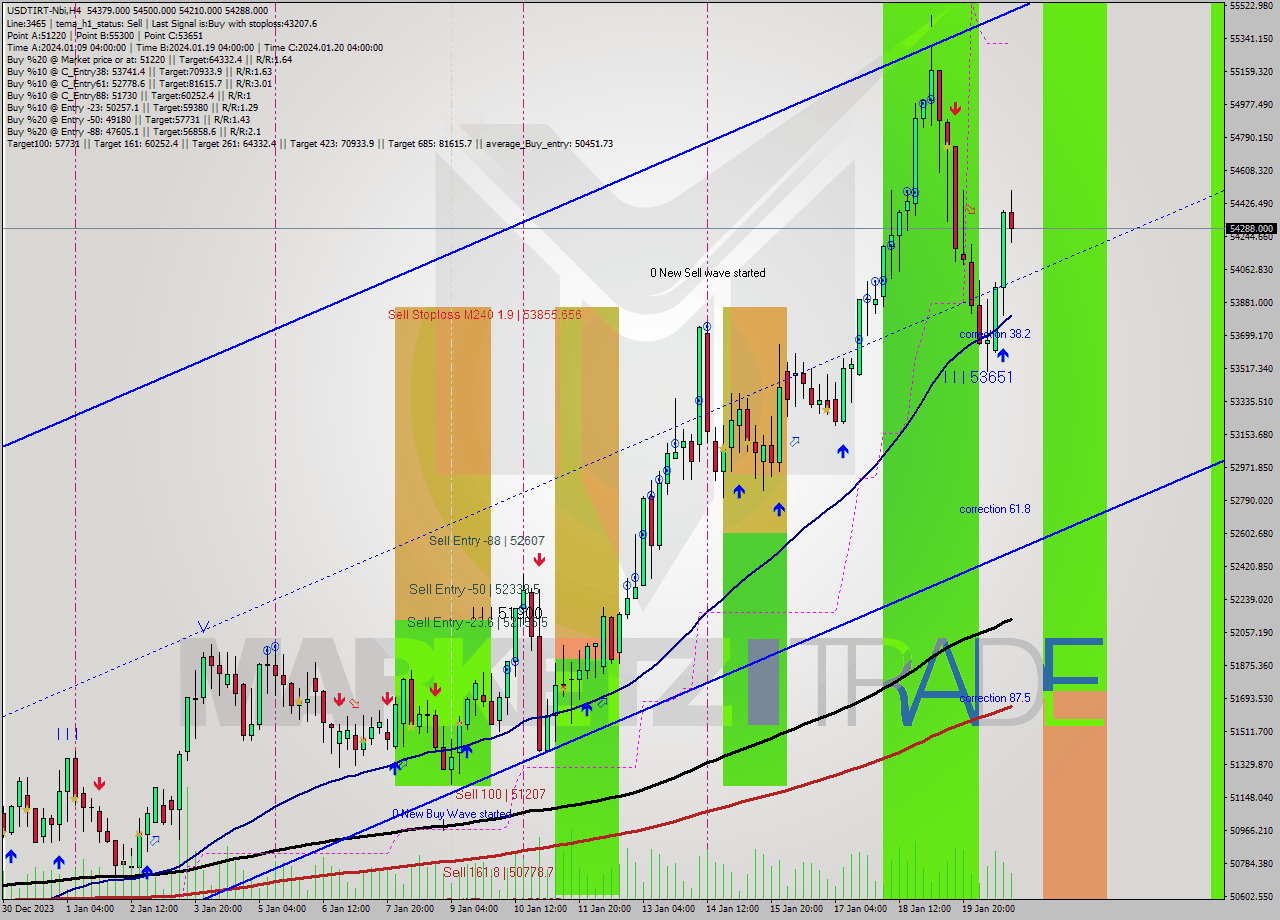Click the 'Target100: 57731' targets line
1280x920 pixels.
(x=310, y=143)
